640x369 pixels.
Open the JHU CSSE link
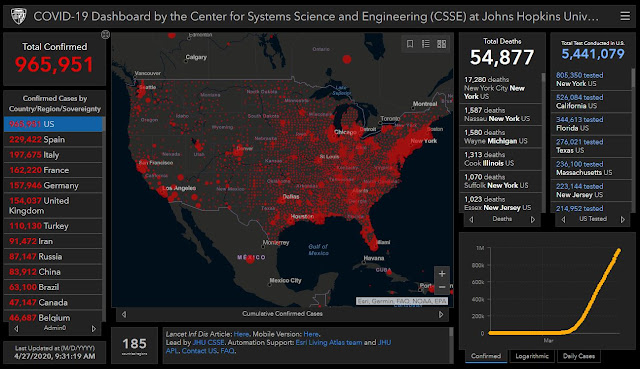(x=209, y=342)
